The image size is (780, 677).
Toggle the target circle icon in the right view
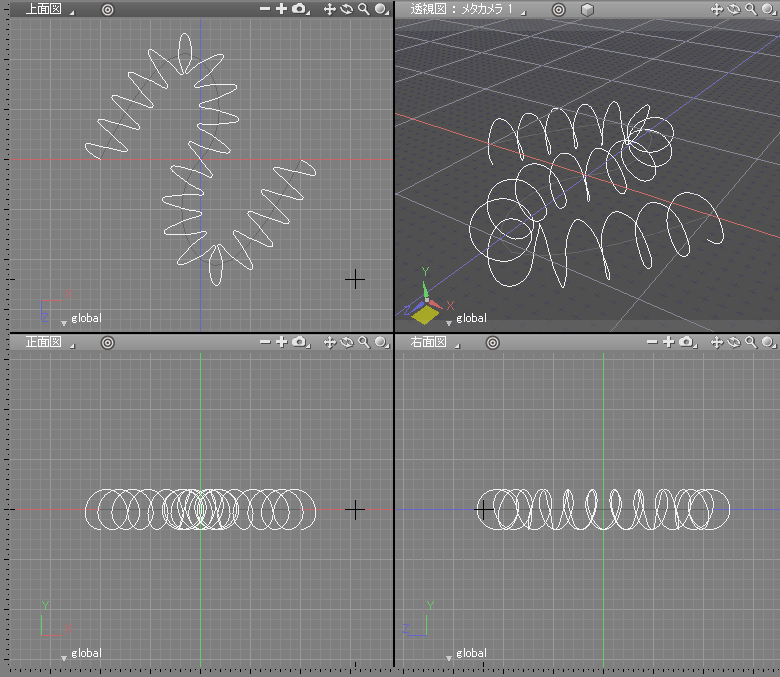click(x=493, y=343)
